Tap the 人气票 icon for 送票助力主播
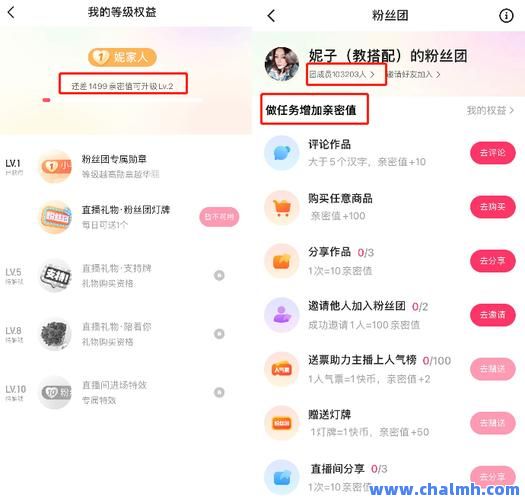The height and width of the screenshot is (500, 525). (x=282, y=369)
